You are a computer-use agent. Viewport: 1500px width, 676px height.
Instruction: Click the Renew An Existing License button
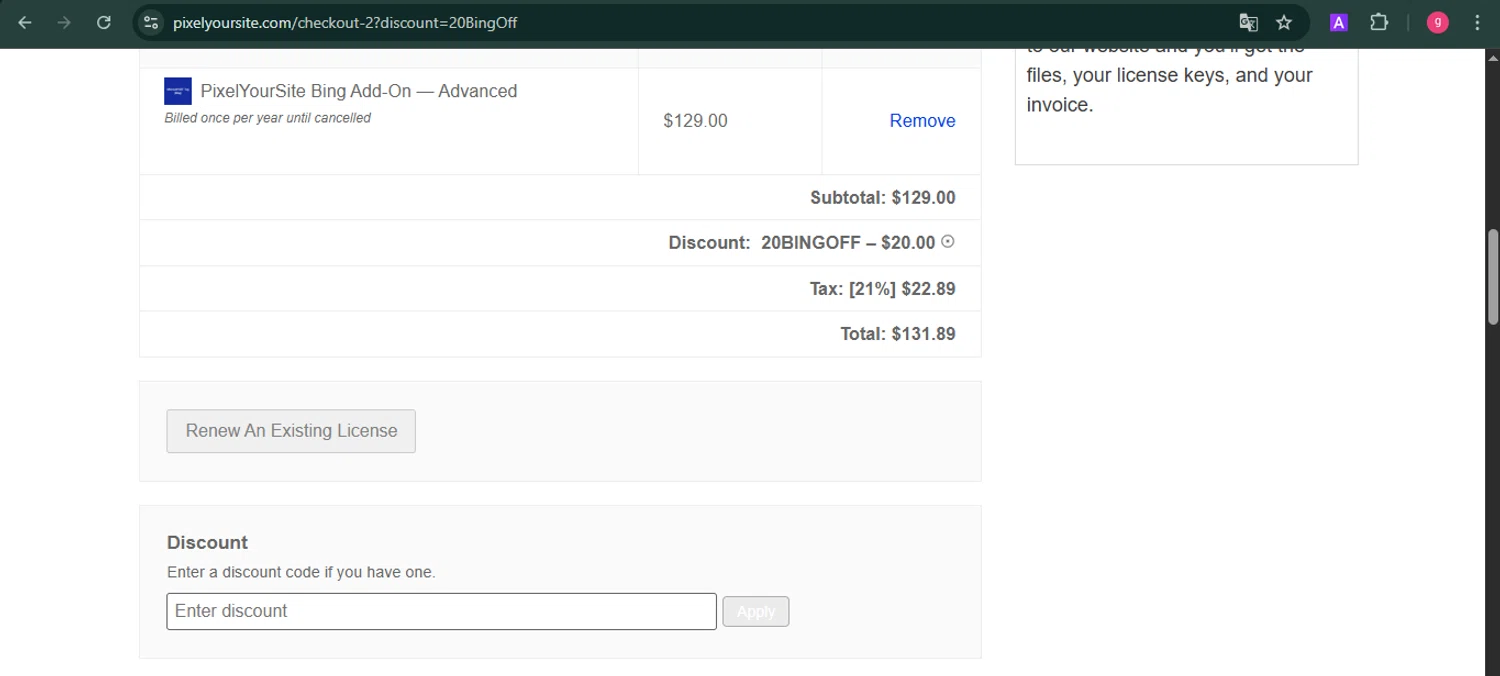click(291, 431)
